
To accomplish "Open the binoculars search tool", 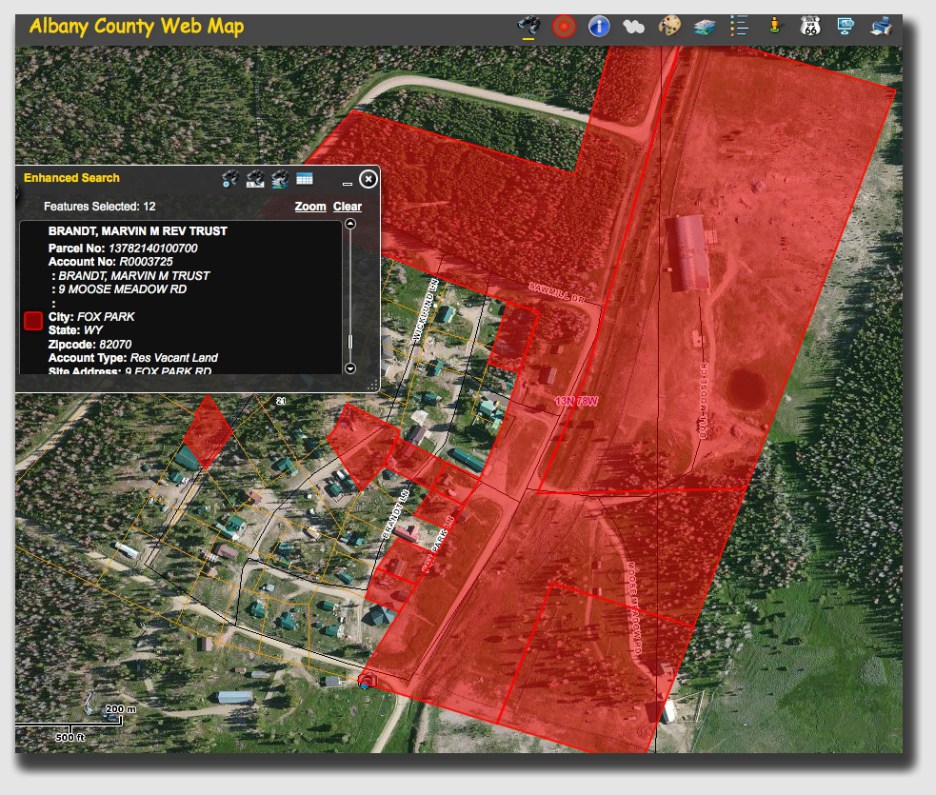I will 528,26.
